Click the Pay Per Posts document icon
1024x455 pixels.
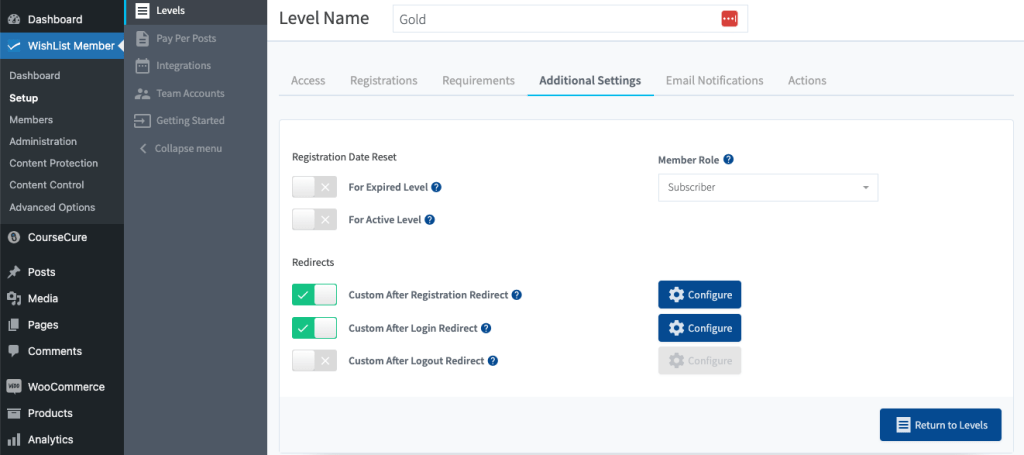pos(142,39)
